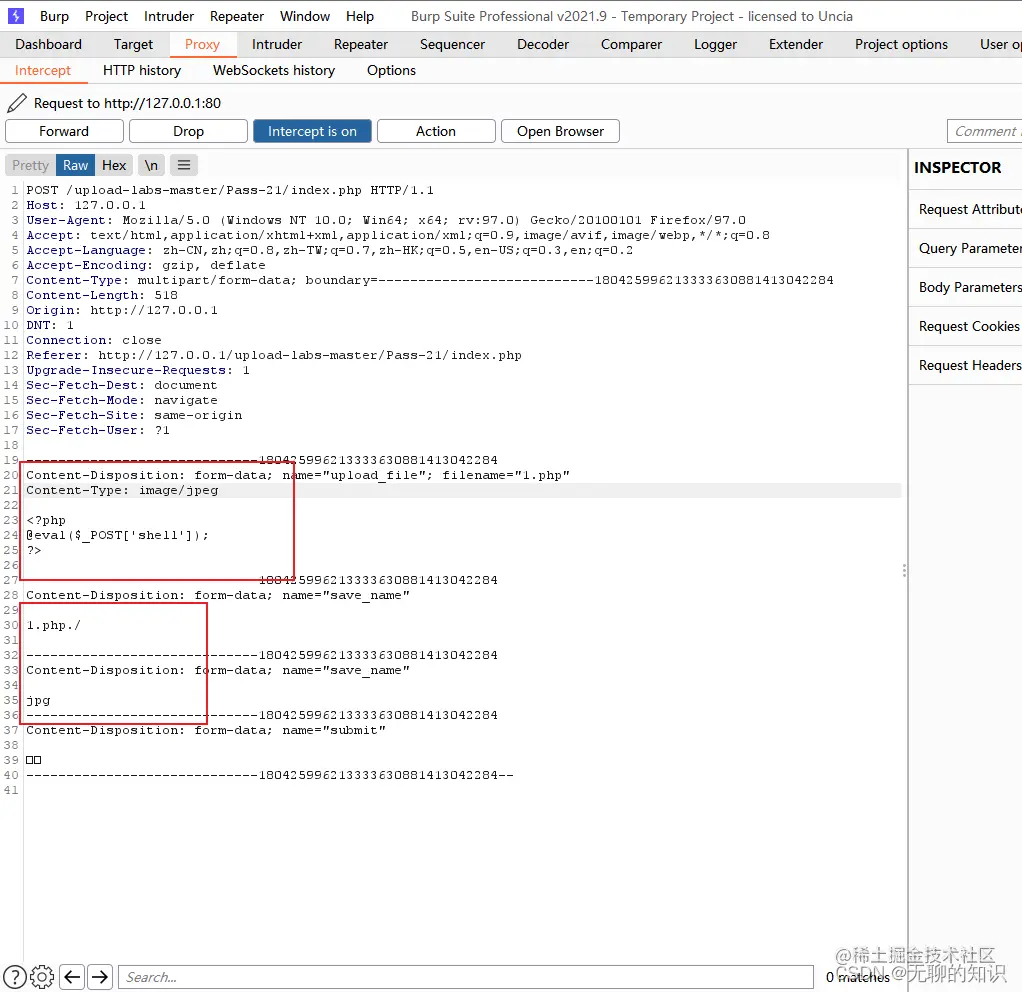1022x992 pixels.
Task: Expand Request Attributes in Inspector
Action: coord(966,209)
